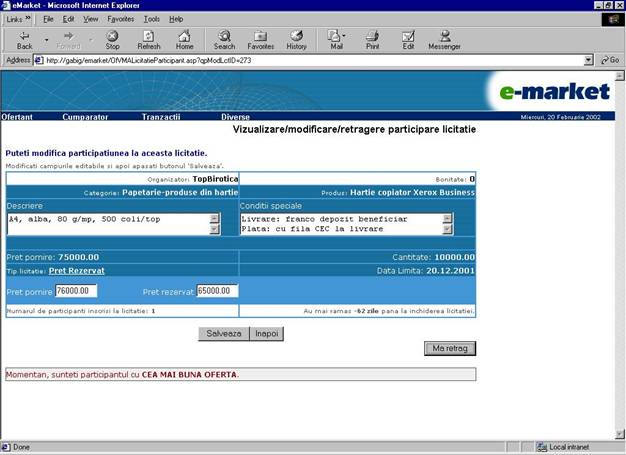The width and height of the screenshot is (626, 455).
Task: Open the Favorites toolbar icon
Action: tap(260, 39)
